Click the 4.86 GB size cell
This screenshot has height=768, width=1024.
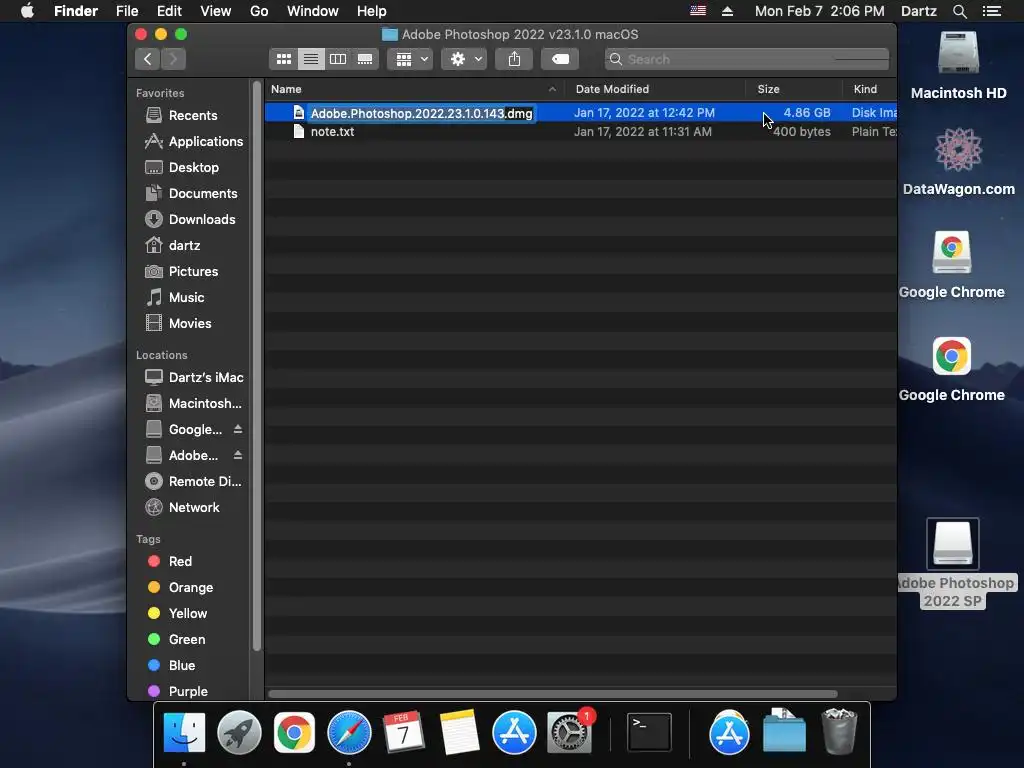click(807, 113)
